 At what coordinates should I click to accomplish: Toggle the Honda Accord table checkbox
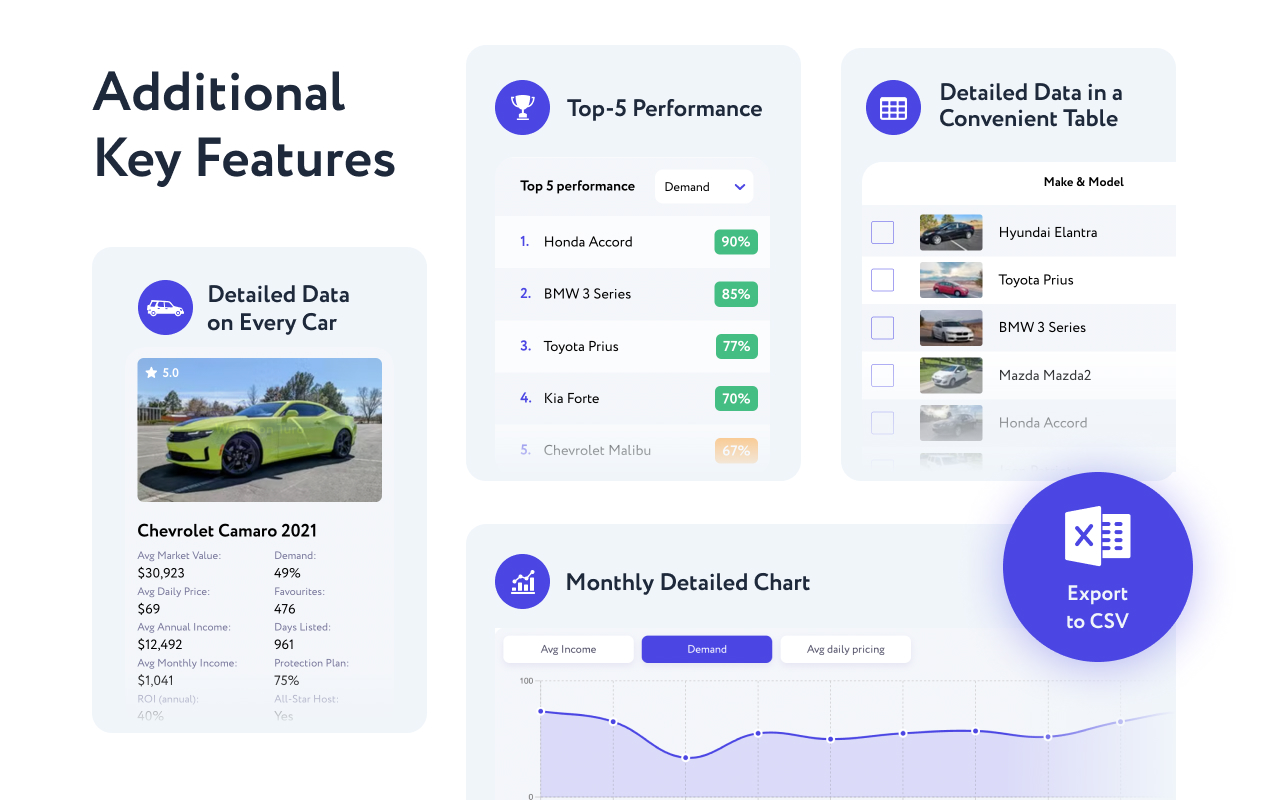pyautogui.click(x=882, y=423)
